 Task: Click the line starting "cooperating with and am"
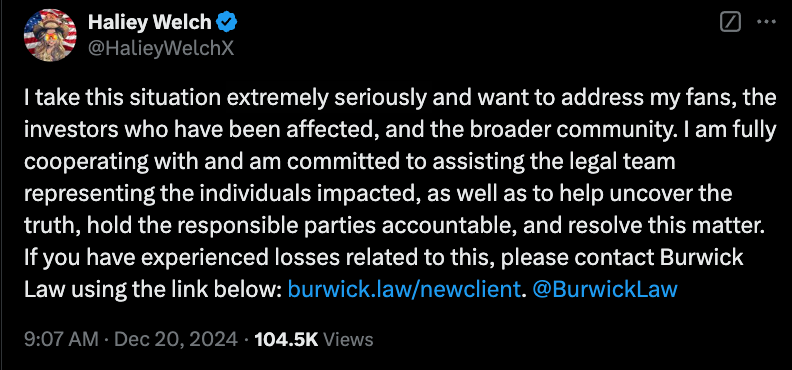tap(350, 162)
